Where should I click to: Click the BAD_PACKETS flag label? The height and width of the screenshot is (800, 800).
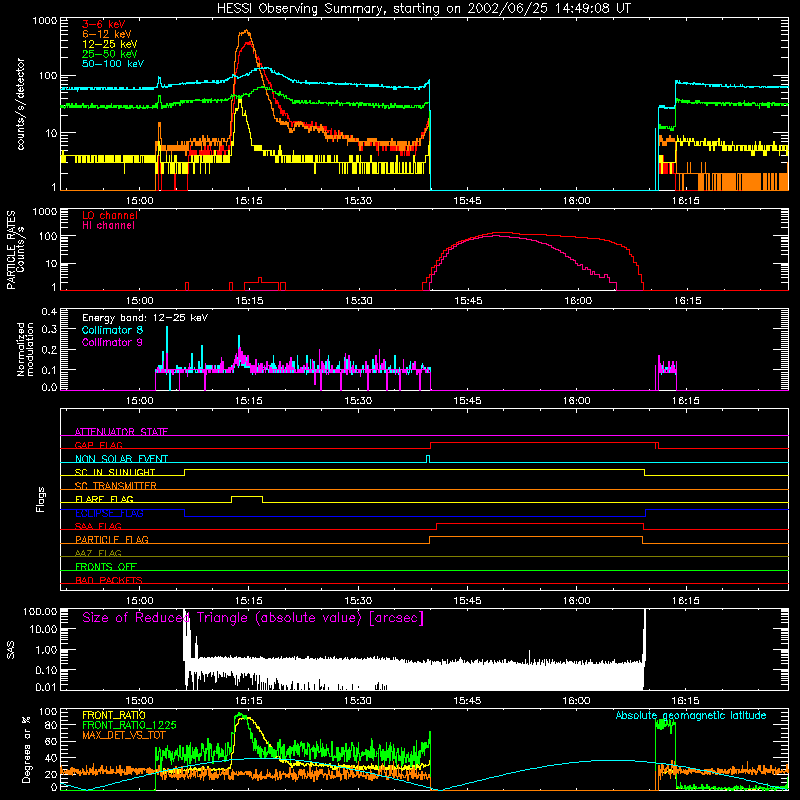click(x=109, y=580)
